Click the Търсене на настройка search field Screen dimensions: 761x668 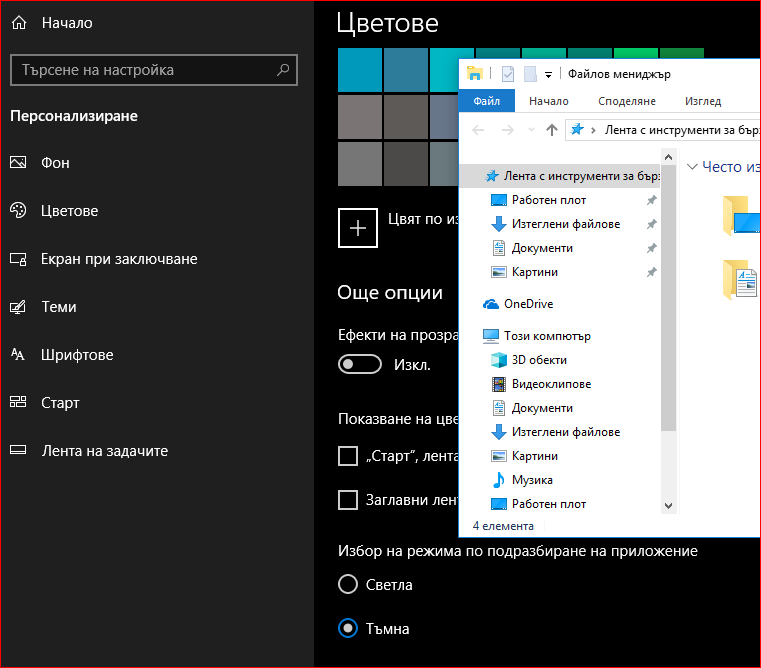153,70
